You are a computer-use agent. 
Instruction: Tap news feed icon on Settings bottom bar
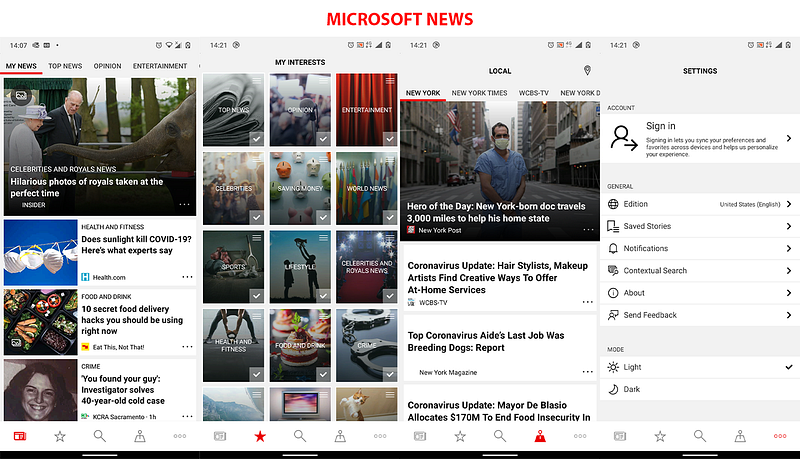click(x=620, y=436)
